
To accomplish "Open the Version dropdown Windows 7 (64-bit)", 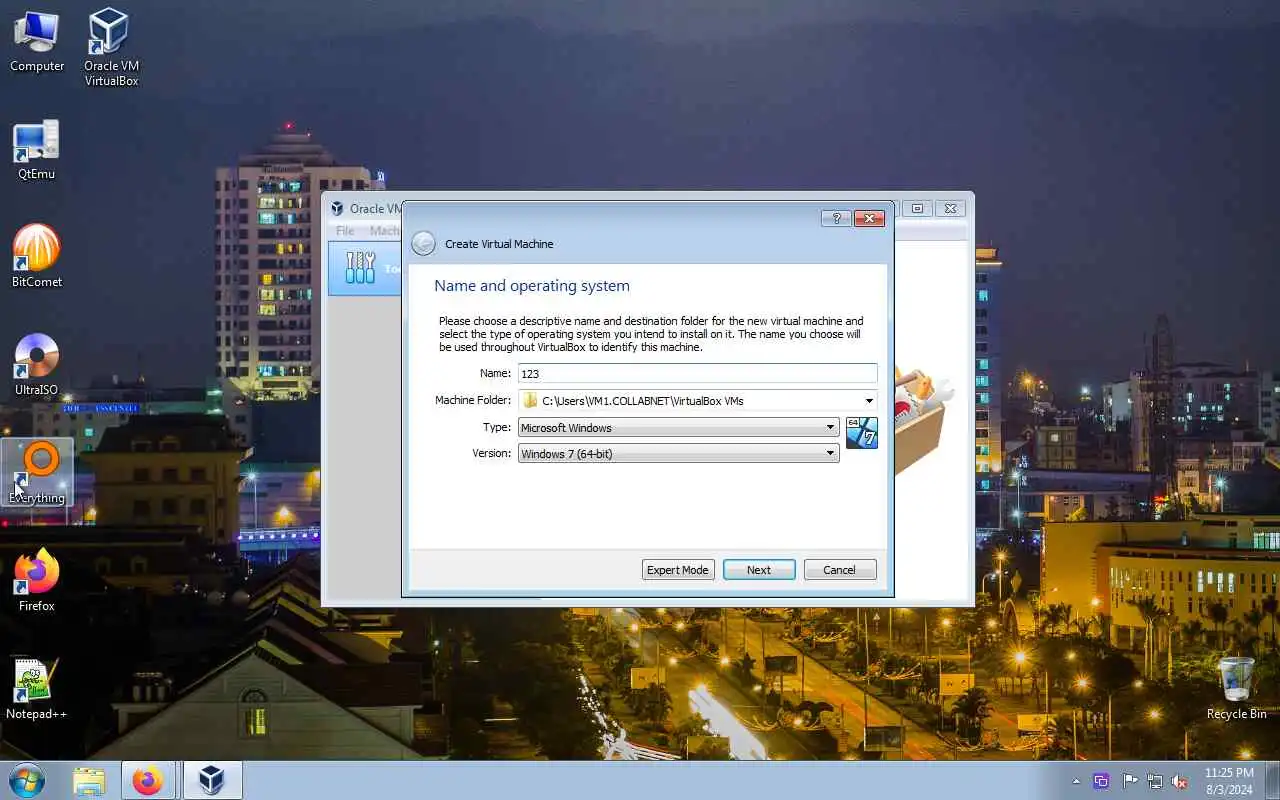I will pos(678,453).
